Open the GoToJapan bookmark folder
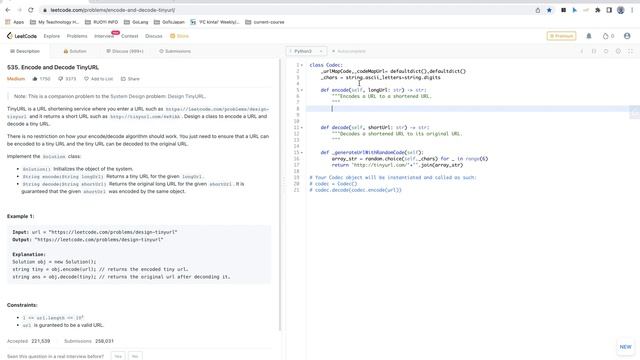640x360 pixels. point(169,22)
